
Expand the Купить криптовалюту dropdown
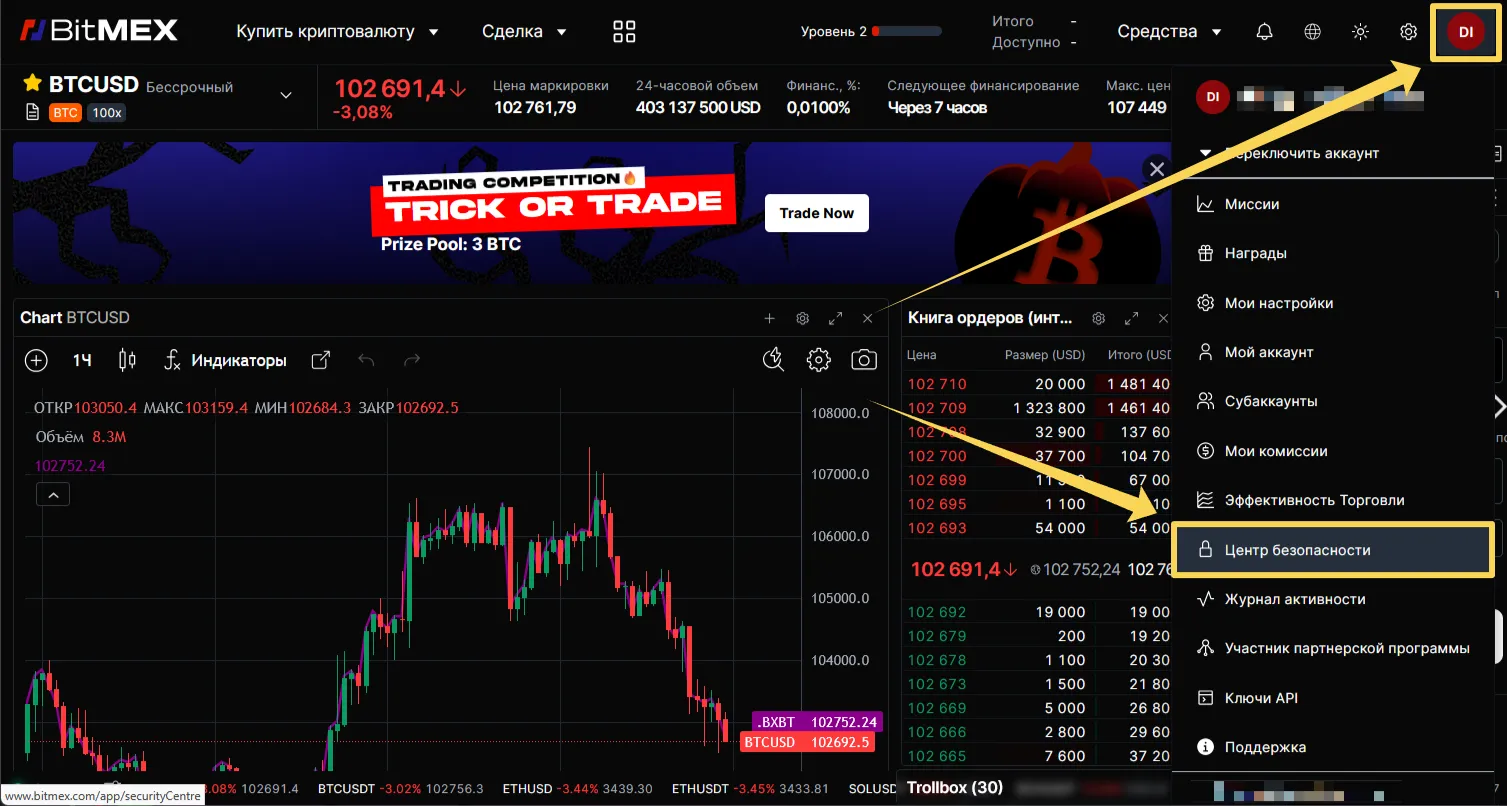337,32
